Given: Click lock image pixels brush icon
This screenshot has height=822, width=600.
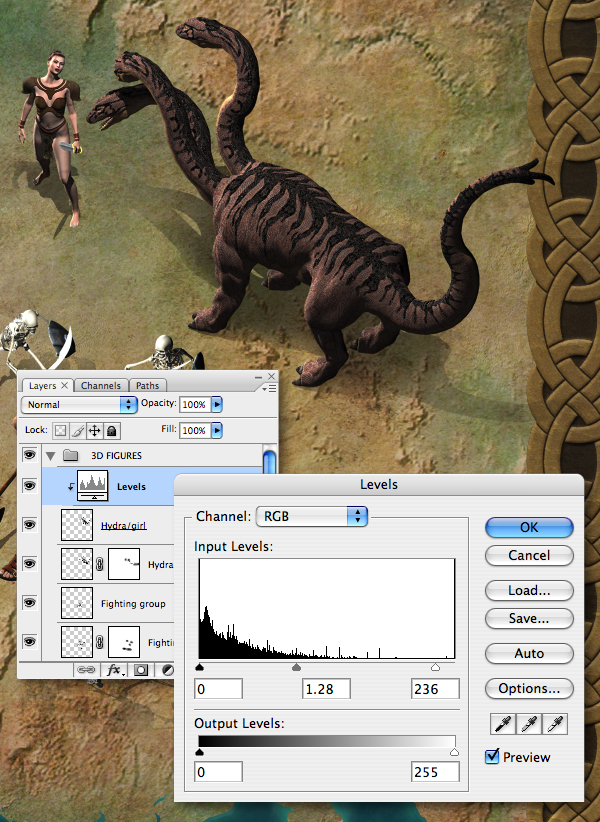Looking at the screenshot, I should (x=78, y=431).
